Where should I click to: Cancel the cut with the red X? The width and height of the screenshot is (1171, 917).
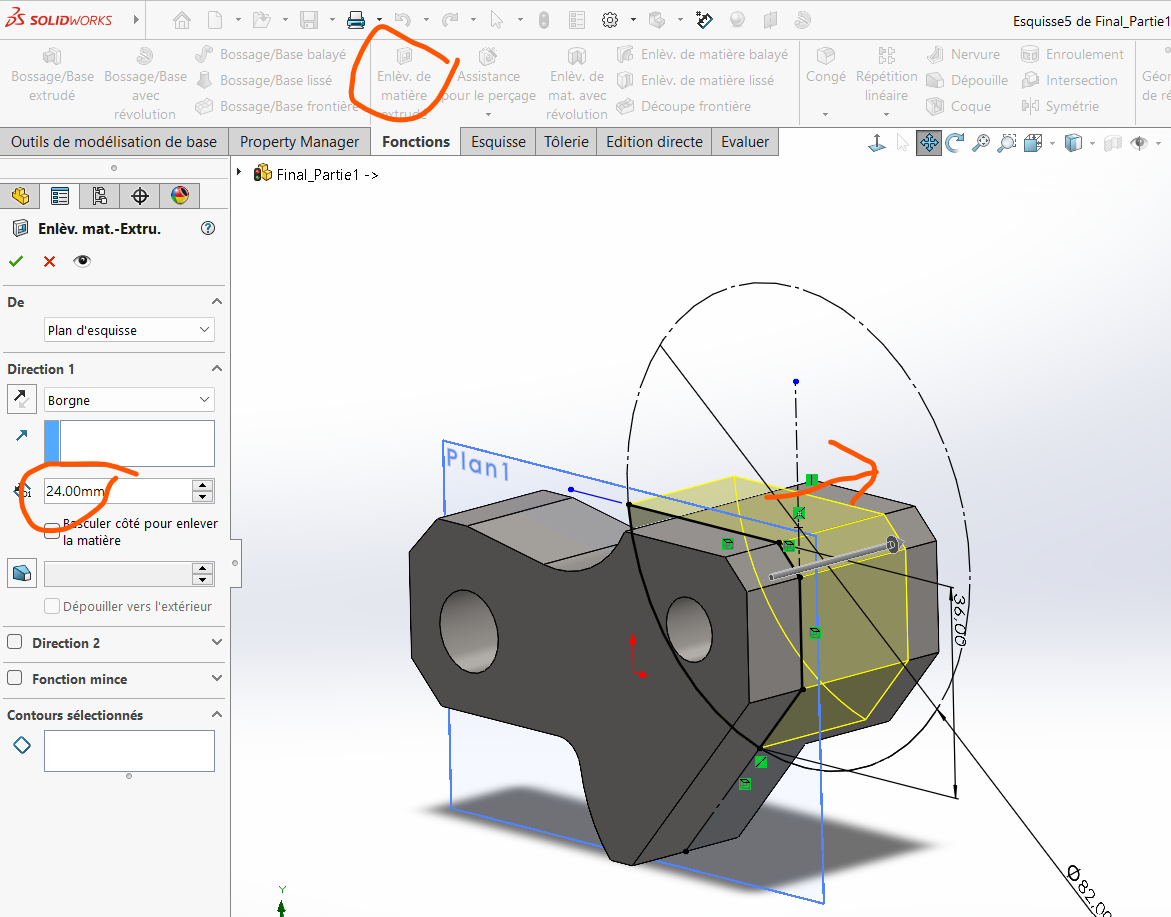[x=49, y=261]
